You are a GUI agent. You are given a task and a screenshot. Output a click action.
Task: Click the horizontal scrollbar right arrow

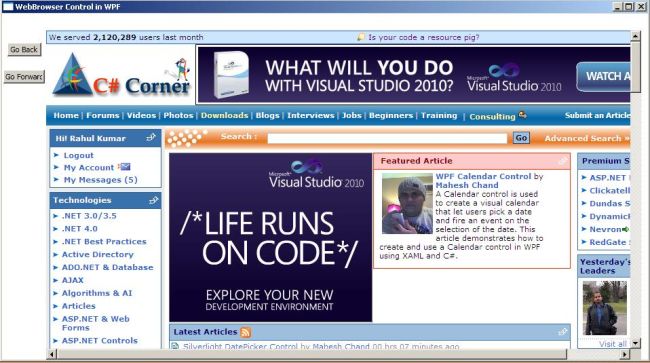625,354
